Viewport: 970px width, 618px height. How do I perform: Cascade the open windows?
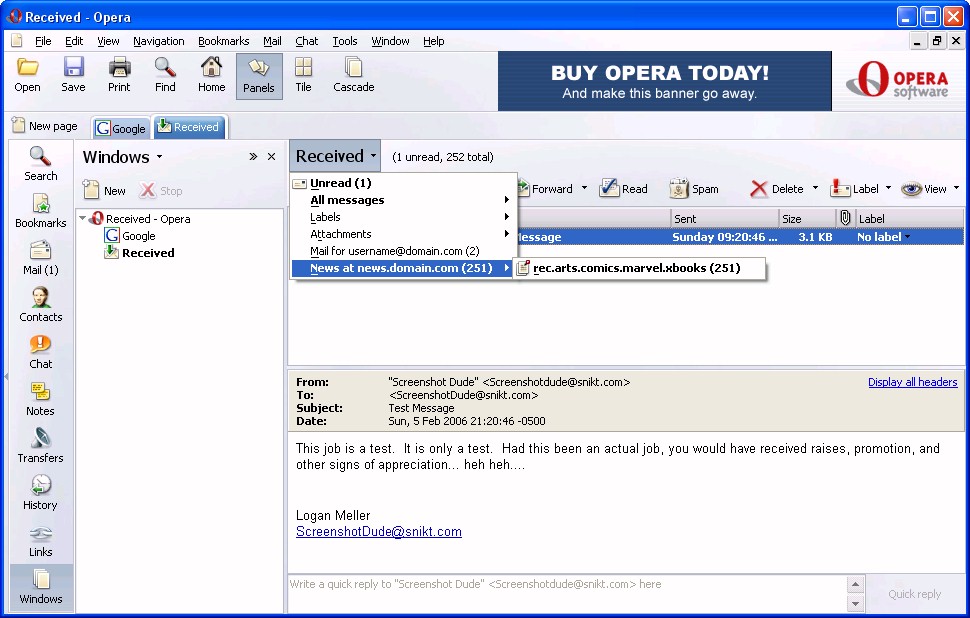coord(354,75)
